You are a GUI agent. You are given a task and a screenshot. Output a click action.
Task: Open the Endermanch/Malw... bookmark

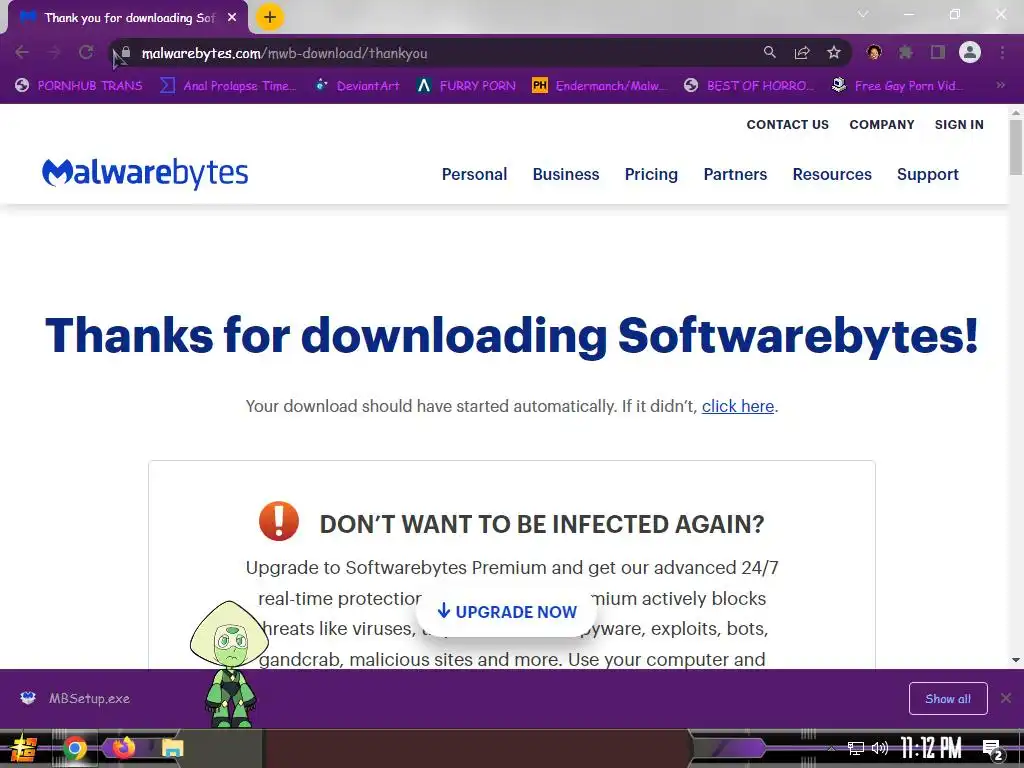(x=600, y=86)
